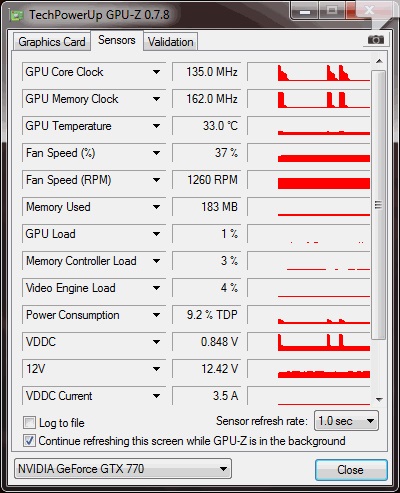Minimize the GPU-Z window
The image size is (400, 493).
(x=304, y=12)
